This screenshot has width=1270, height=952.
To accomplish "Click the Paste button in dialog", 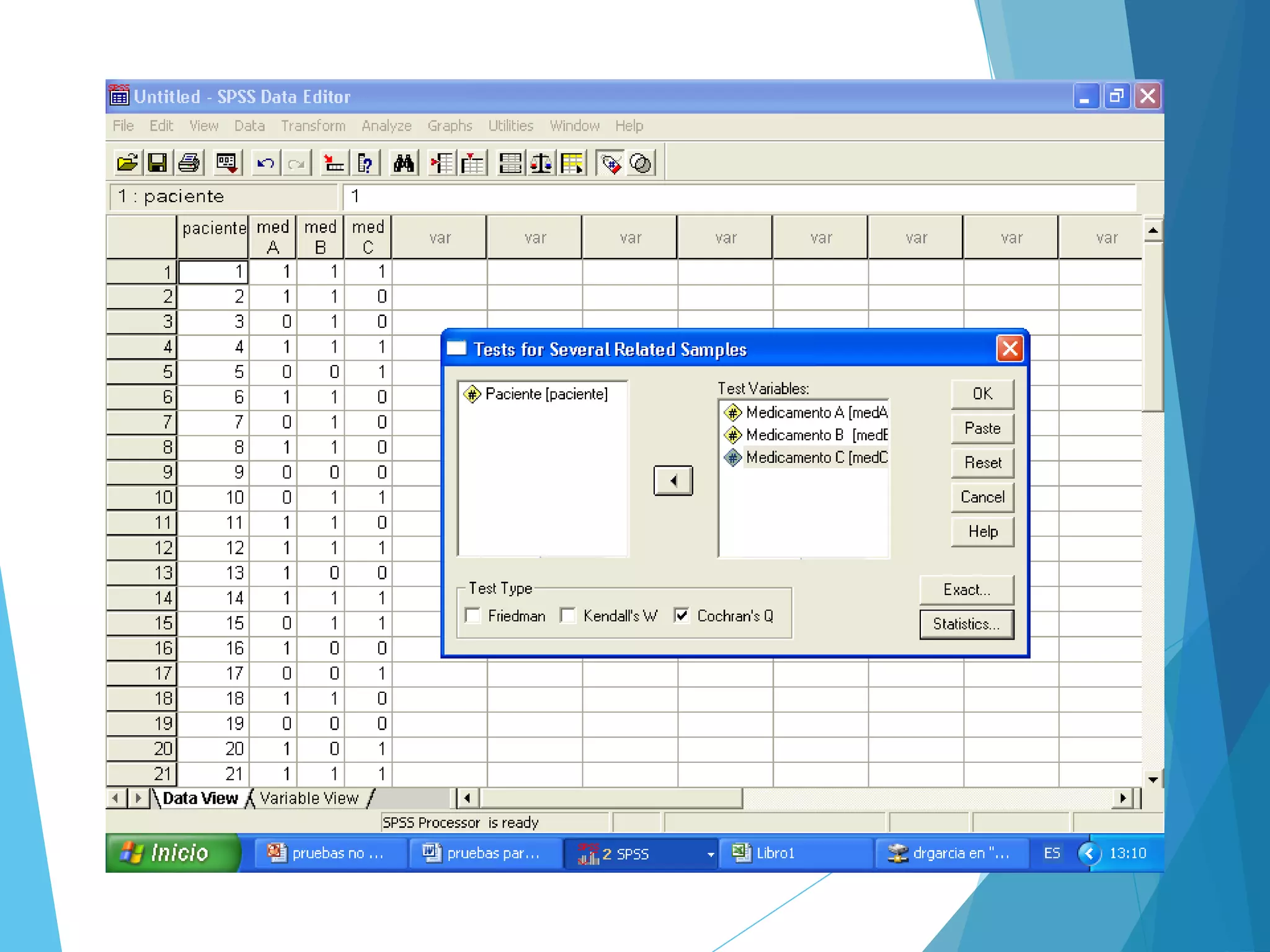I will tap(982, 428).
